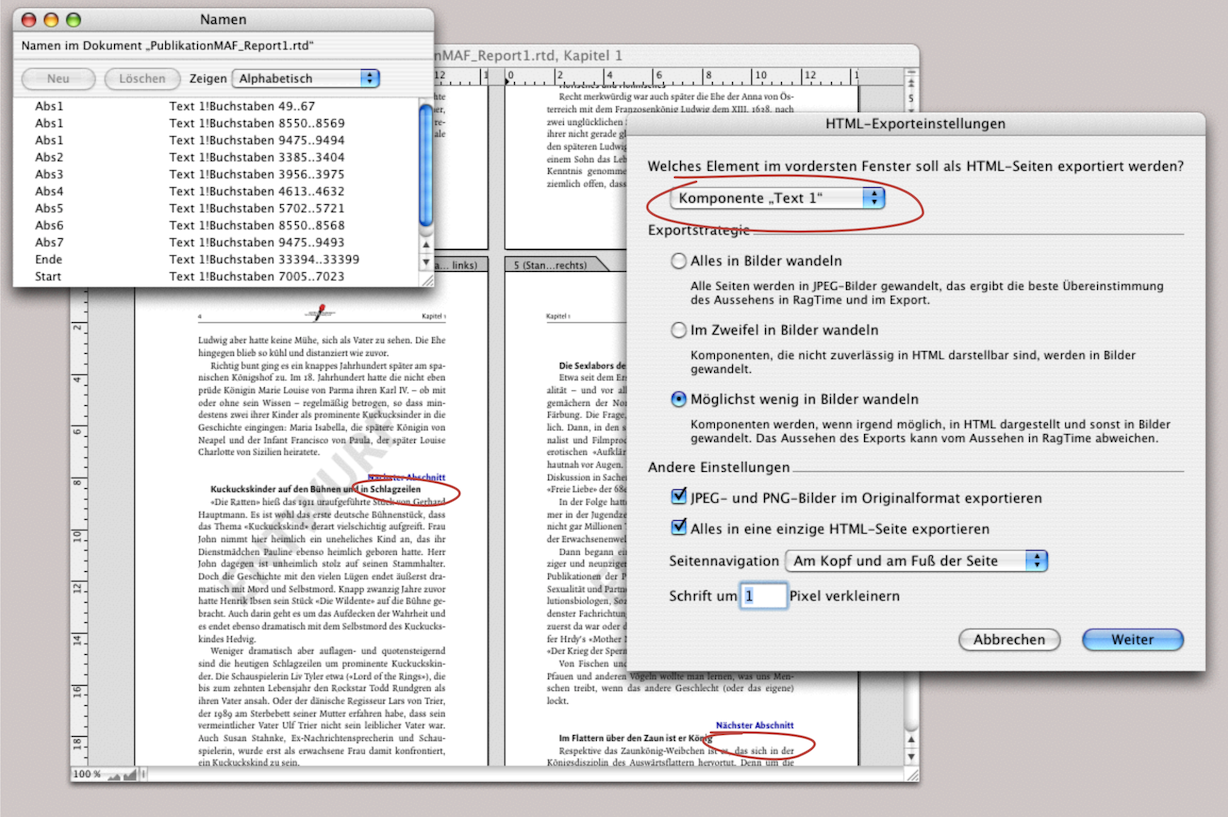Choose 'Im Zweifel in Bilder wandeln' option
1228x817 pixels.
tap(679, 330)
